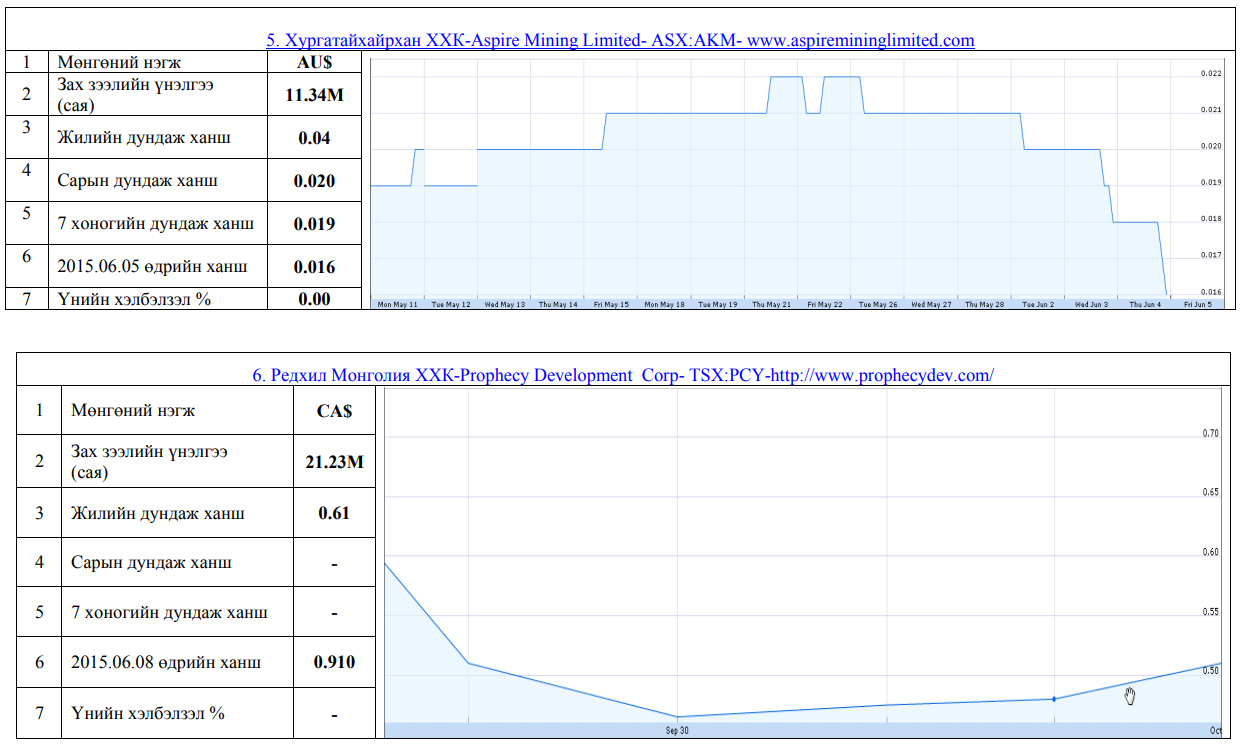
Task: Select the CA$ currency cell
Action: click(333, 410)
